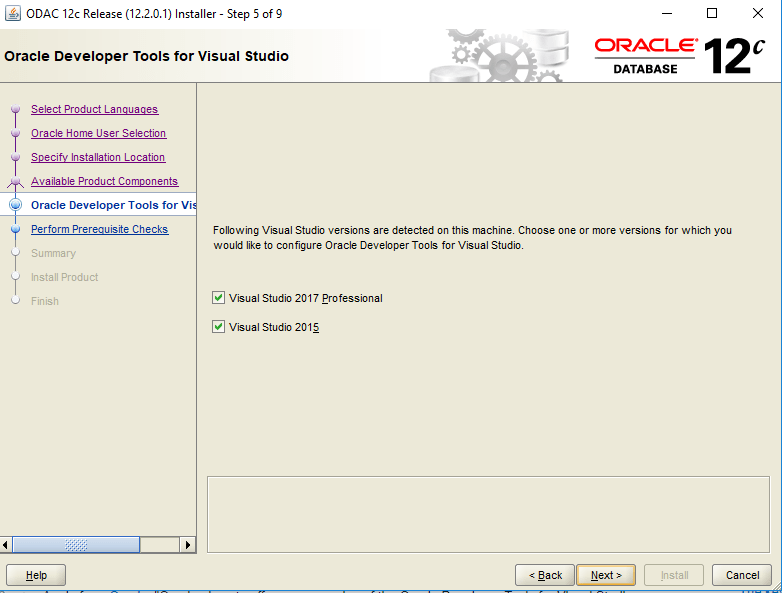Screen dimensions: 782x593
Task: Click the Available Product Components step bullet
Action: 15,181
